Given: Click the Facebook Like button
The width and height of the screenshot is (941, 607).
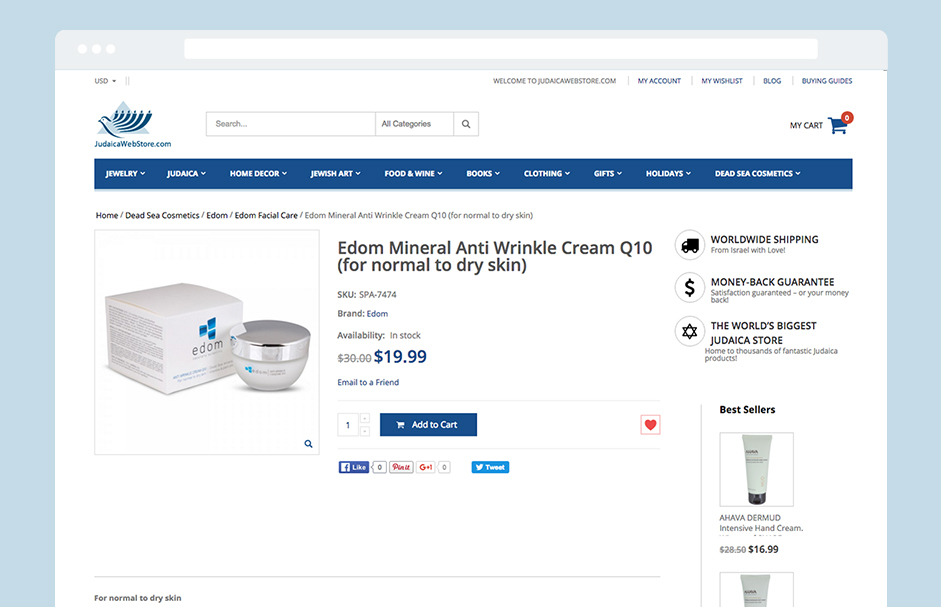Looking at the screenshot, I should [353, 467].
